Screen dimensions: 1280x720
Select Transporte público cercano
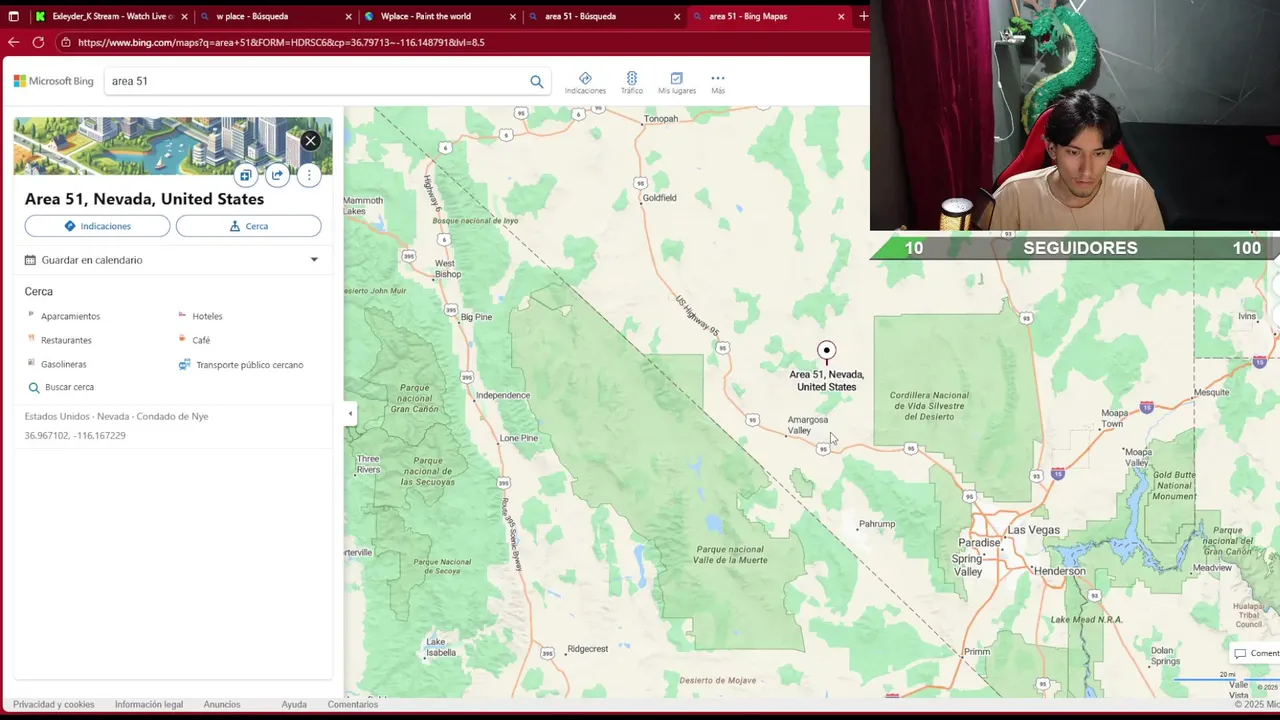[249, 365]
